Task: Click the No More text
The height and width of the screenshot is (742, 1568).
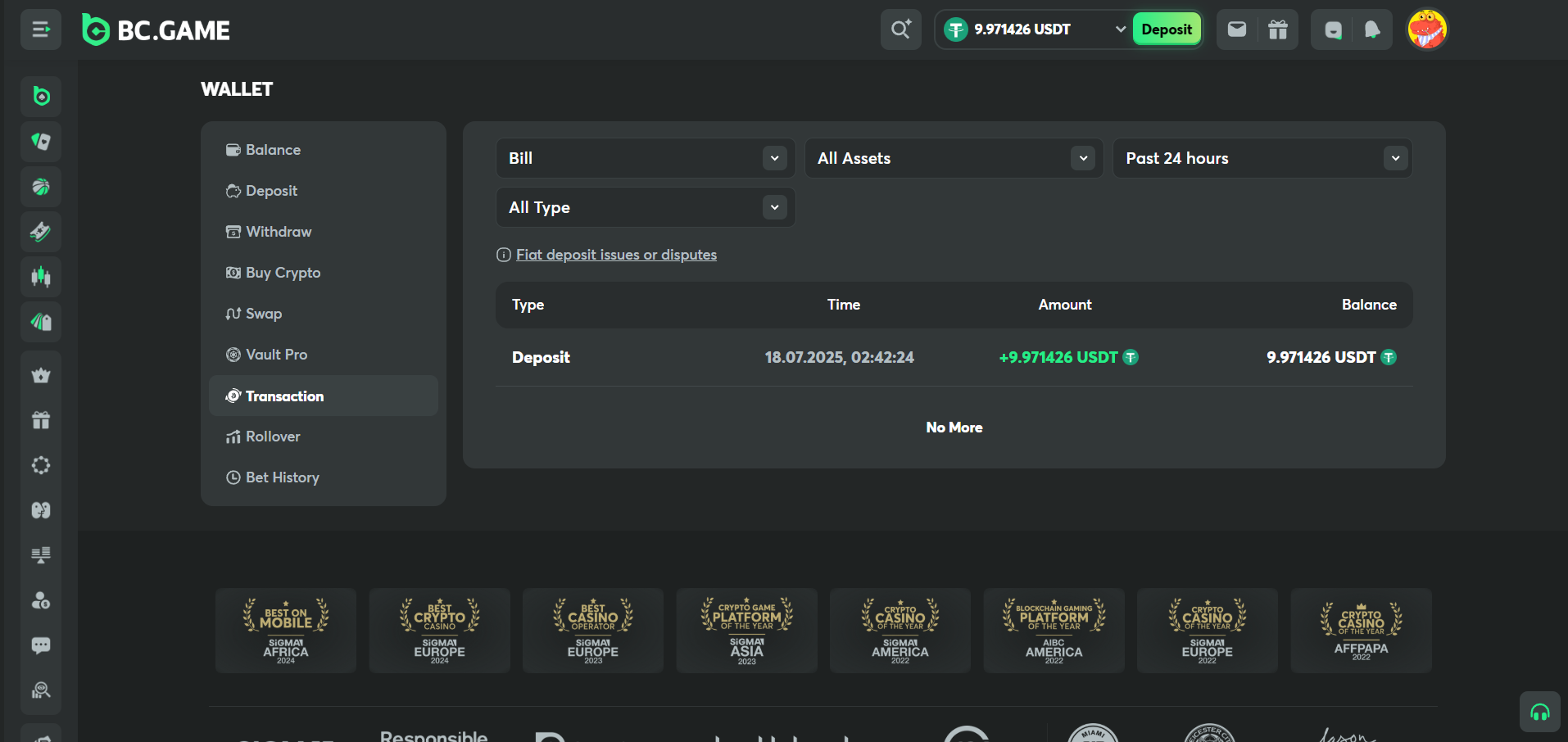Action: (954, 428)
